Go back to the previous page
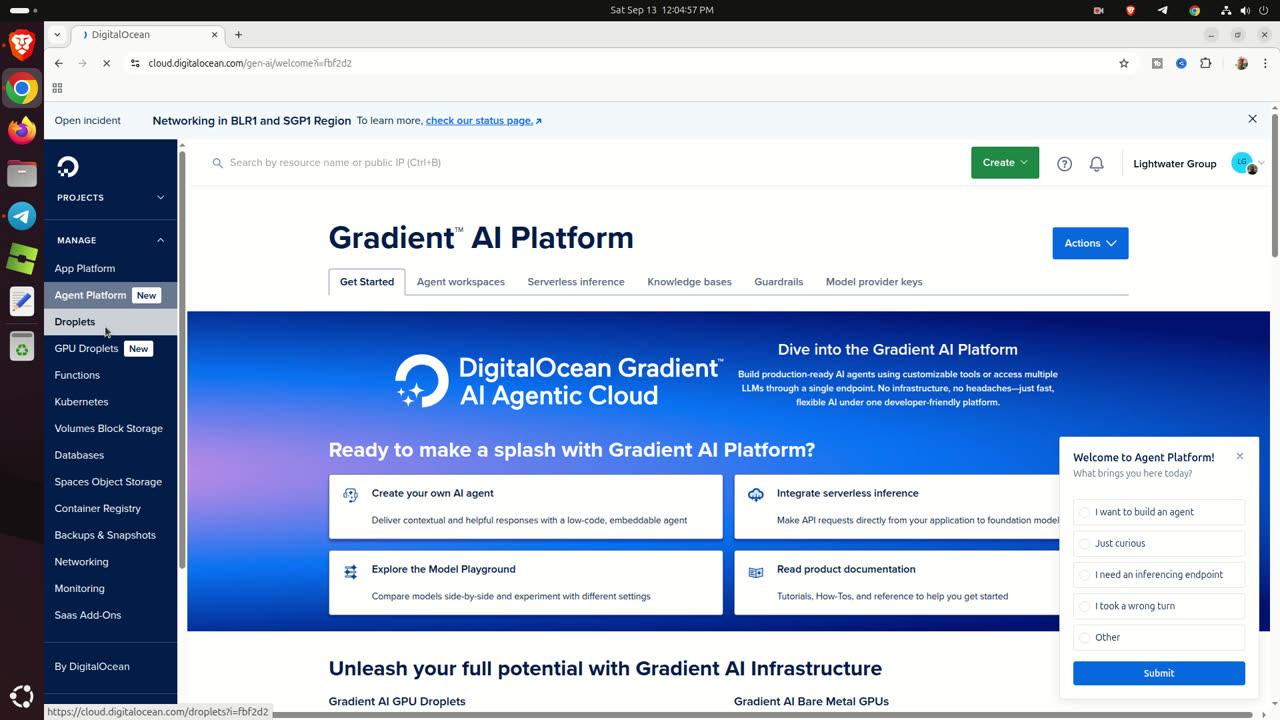Image resolution: width=1280 pixels, height=720 pixels. (59, 63)
